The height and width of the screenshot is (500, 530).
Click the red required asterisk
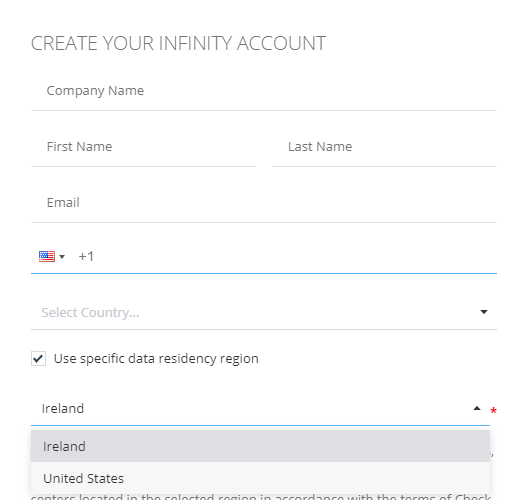pyautogui.click(x=493, y=411)
